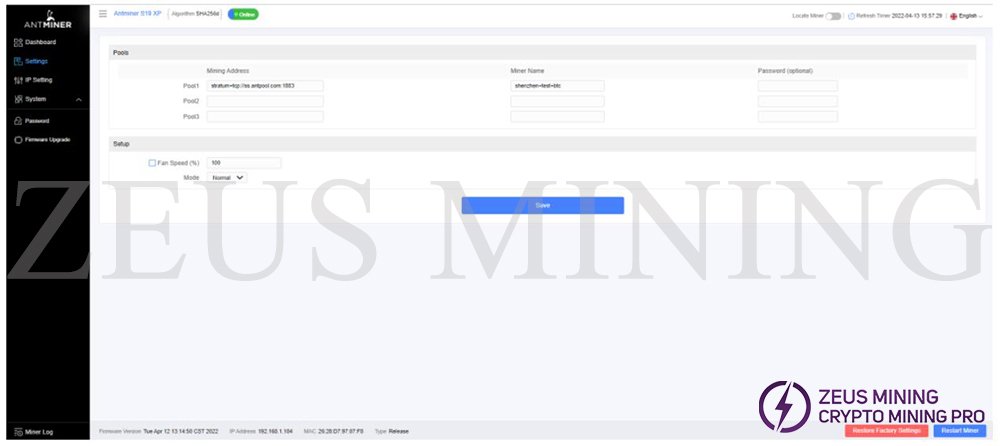Enable the Fan Speed checkbox
The height and width of the screenshot is (446, 1000).
click(x=152, y=163)
